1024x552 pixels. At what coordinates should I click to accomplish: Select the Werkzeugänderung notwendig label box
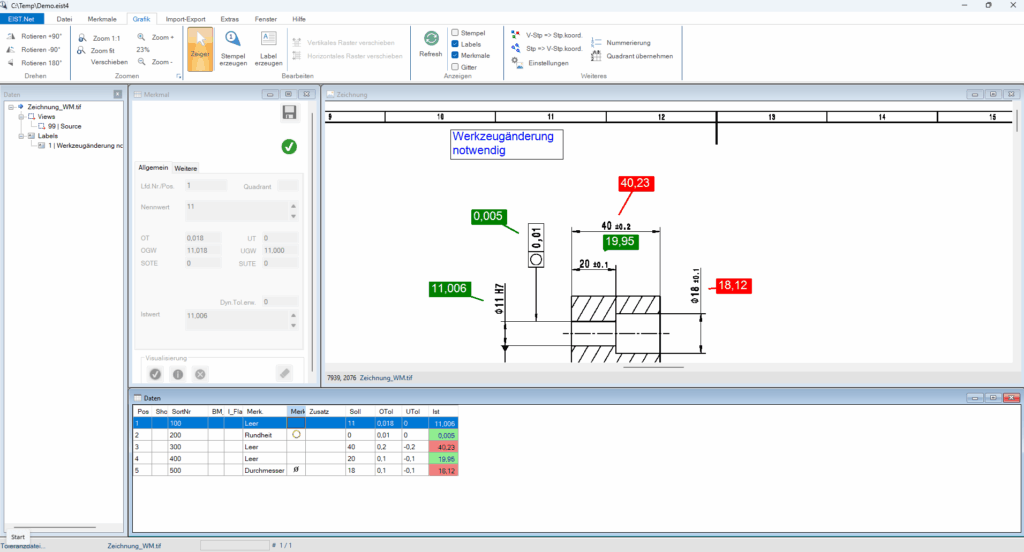506,144
